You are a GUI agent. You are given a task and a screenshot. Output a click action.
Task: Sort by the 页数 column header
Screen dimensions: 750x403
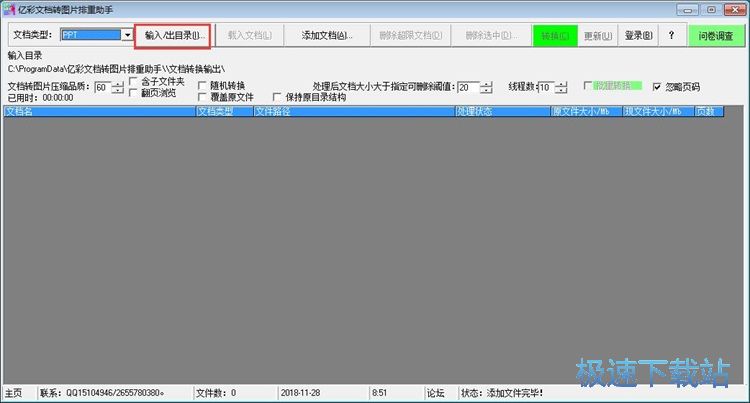click(x=709, y=111)
